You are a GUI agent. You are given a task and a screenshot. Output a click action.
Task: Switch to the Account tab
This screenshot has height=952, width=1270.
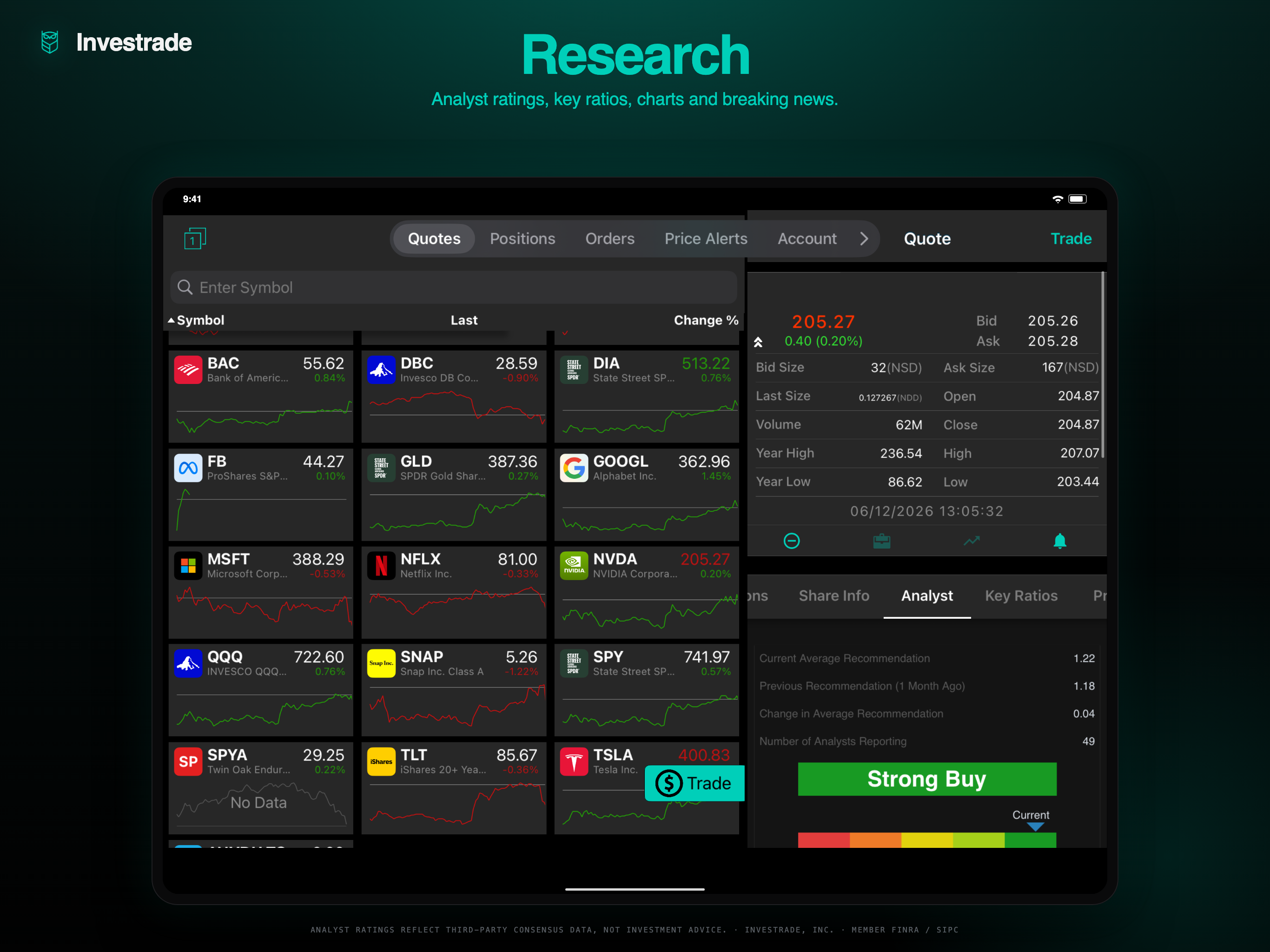click(807, 238)
